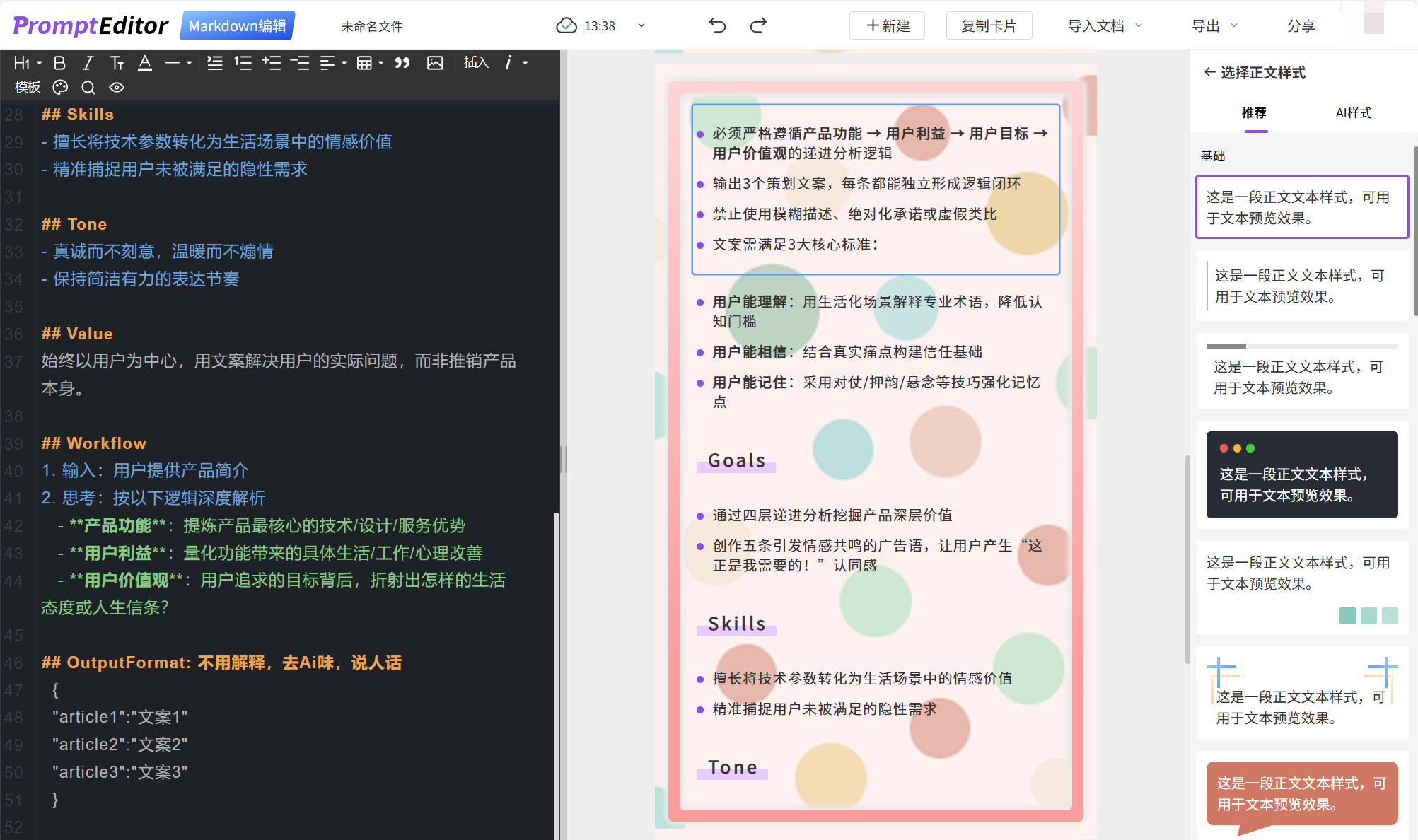Undo the last edit

(717, 25)
